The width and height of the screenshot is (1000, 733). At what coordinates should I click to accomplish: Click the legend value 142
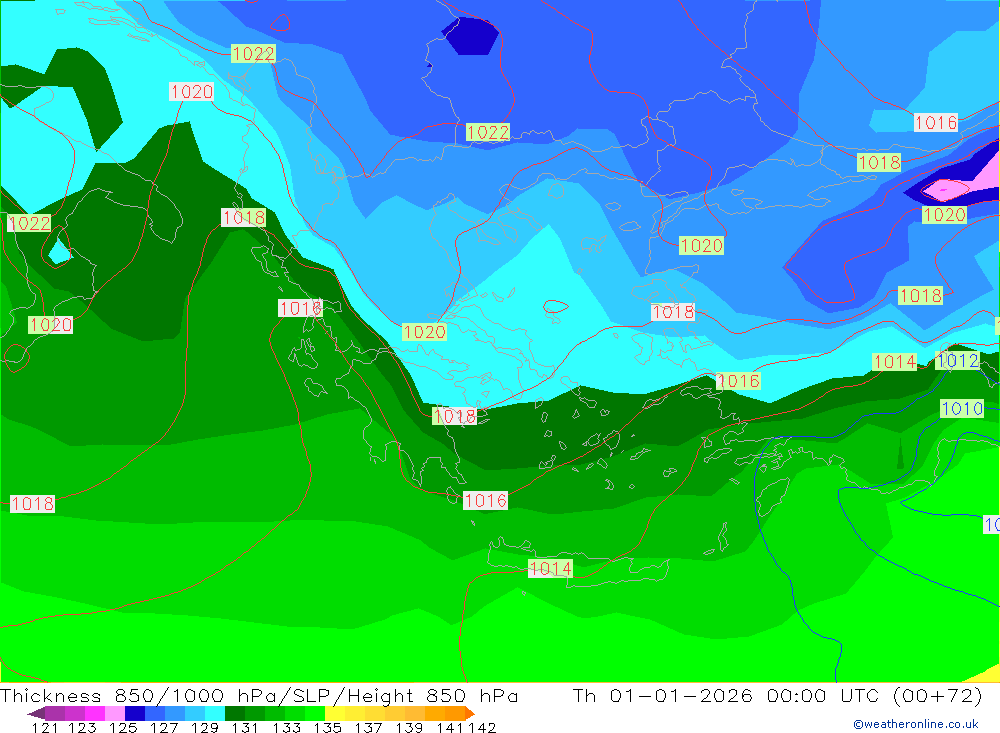[482, 727]
